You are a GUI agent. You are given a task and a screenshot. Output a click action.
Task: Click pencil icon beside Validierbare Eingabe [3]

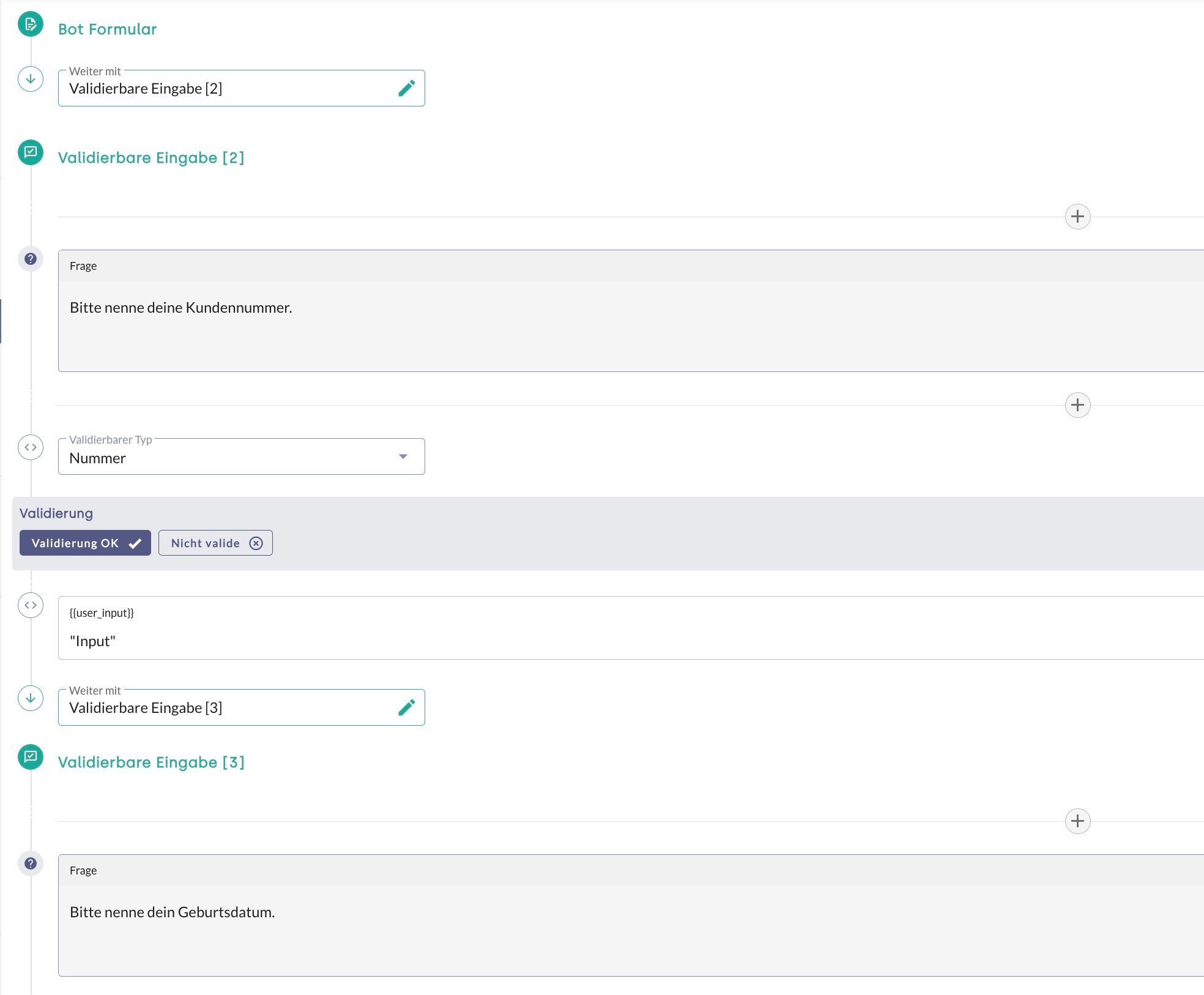coord(406,707)
